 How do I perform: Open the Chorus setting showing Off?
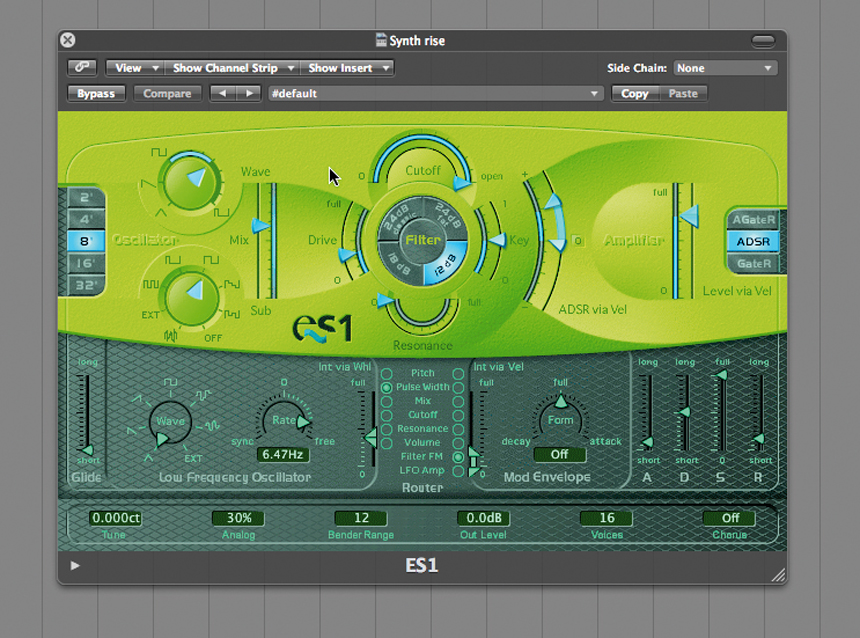(x=730, y=518)
